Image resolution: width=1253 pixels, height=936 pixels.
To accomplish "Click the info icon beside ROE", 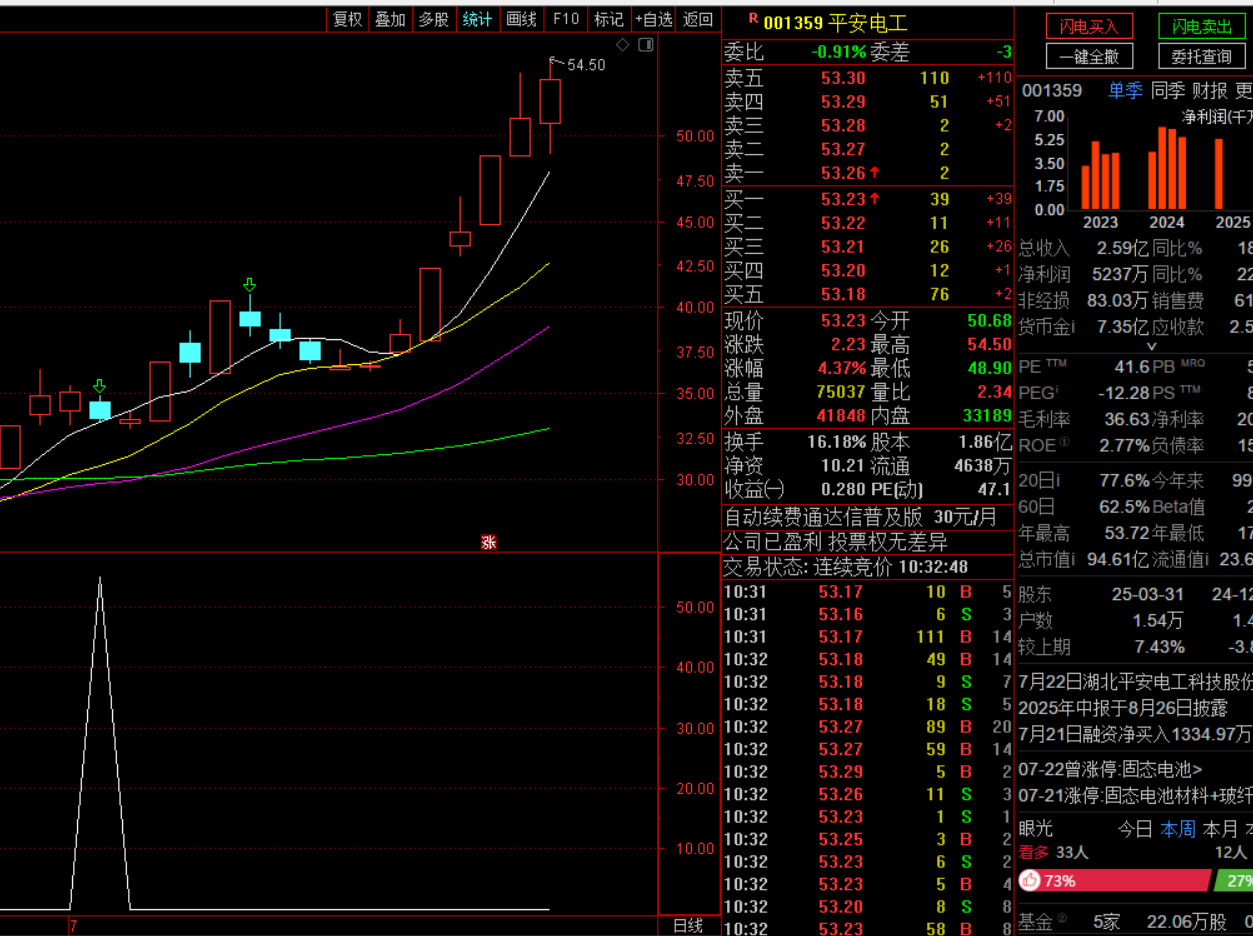I will (1064, 442).
